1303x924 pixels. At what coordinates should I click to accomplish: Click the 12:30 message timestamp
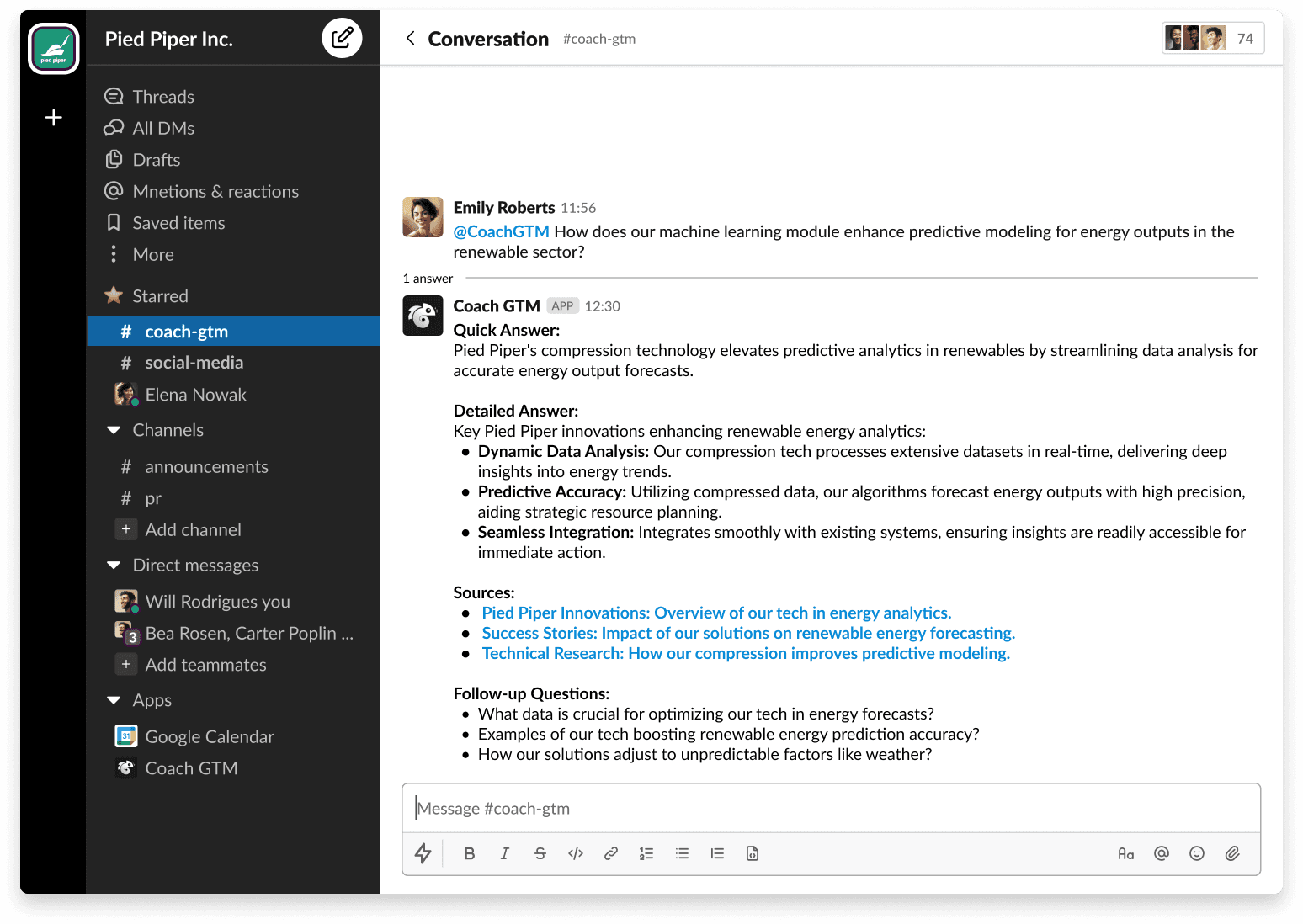click(603, 306)
